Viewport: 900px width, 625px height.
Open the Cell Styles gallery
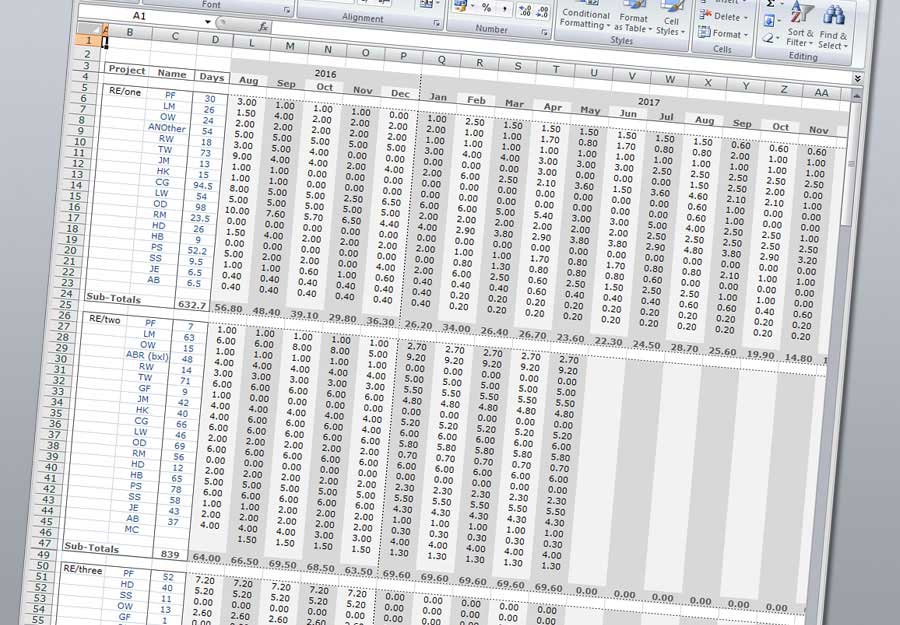(670, 19)
